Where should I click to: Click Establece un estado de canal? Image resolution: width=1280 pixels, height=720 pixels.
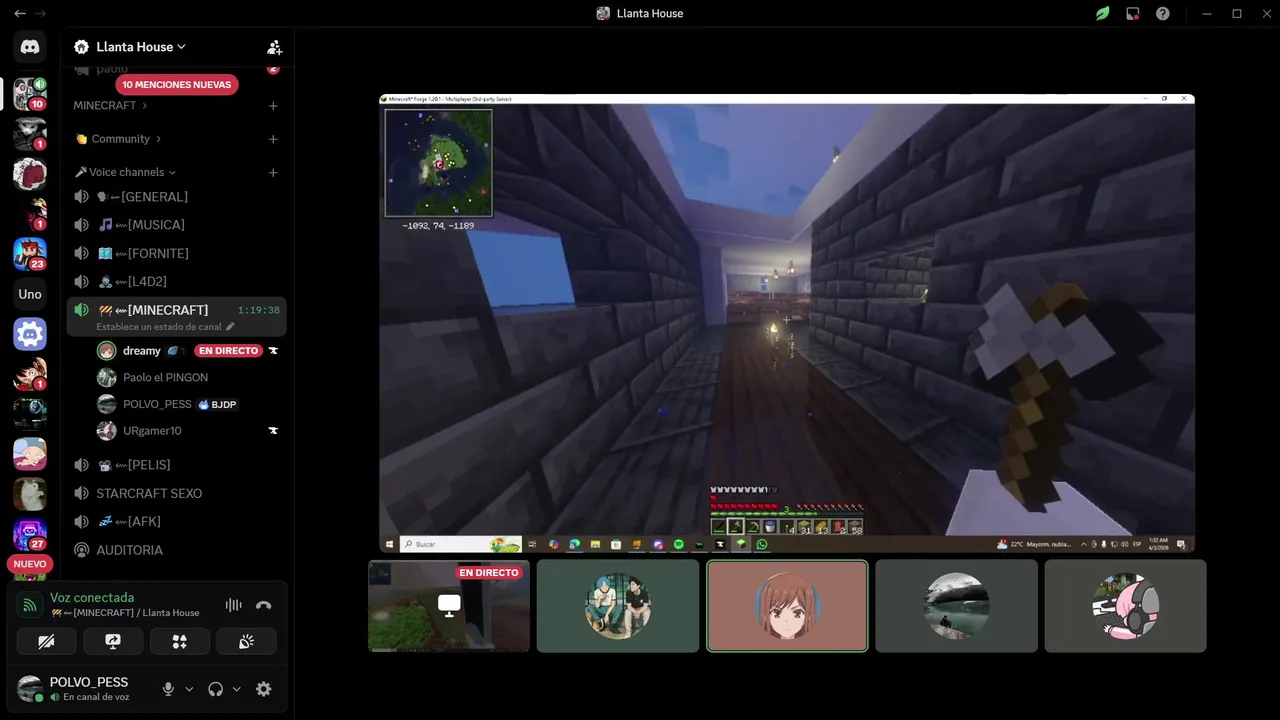click(x=159, y=327)
